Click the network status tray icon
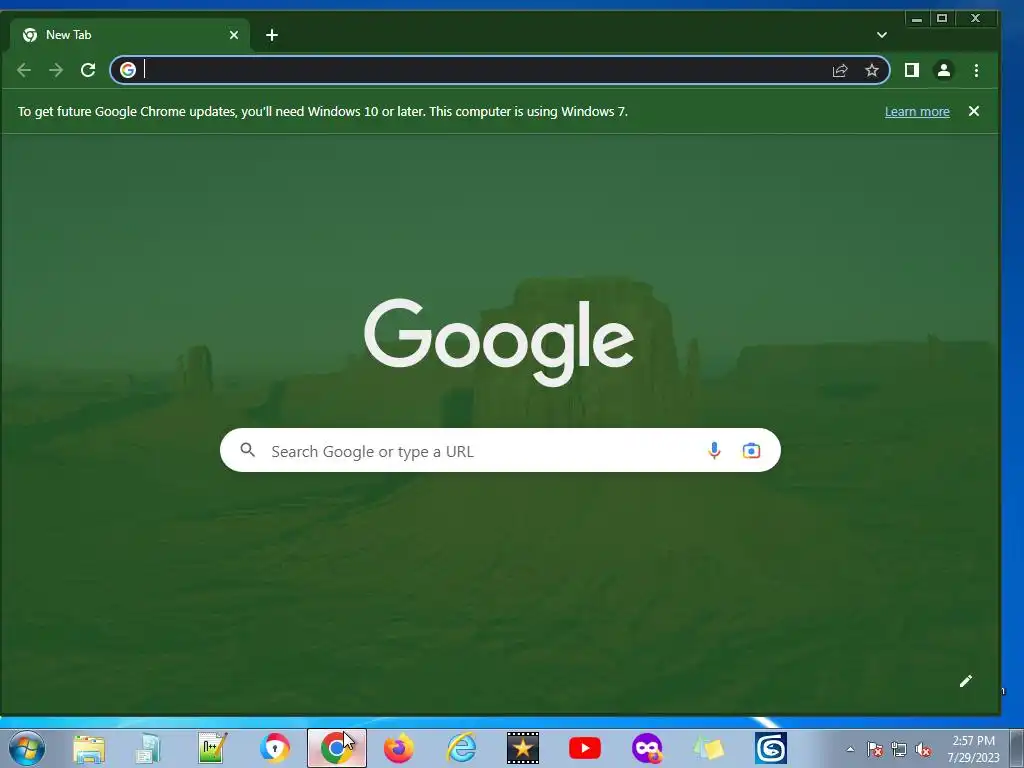Image resolution: width=1024 pixels, height=768 pixels. (x=899, y=749)
